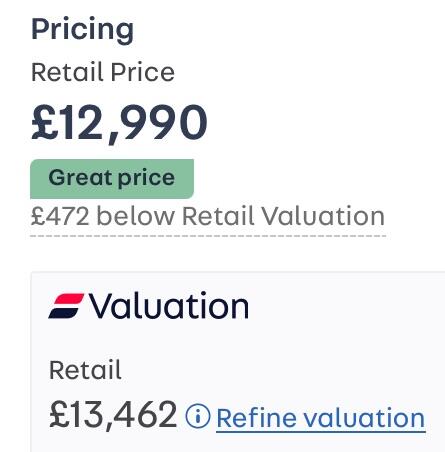Image resolution: width=445 pixels, height=452 pixels.
Task: Select the £12,990 retail price figure
Action: [119, 122]
